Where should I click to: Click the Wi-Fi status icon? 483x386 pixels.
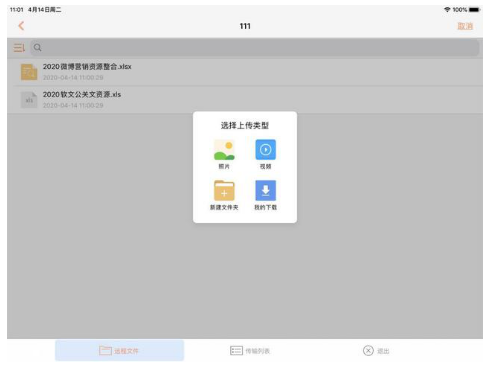click(447, 10)
